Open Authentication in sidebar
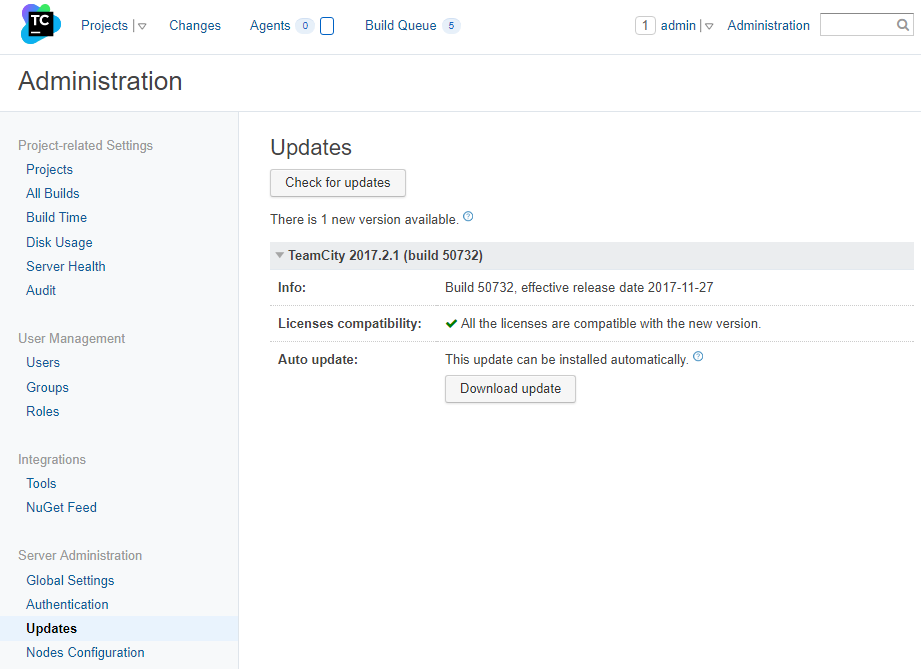This screenshot has width=921, height=669. [x=67, y=604]
